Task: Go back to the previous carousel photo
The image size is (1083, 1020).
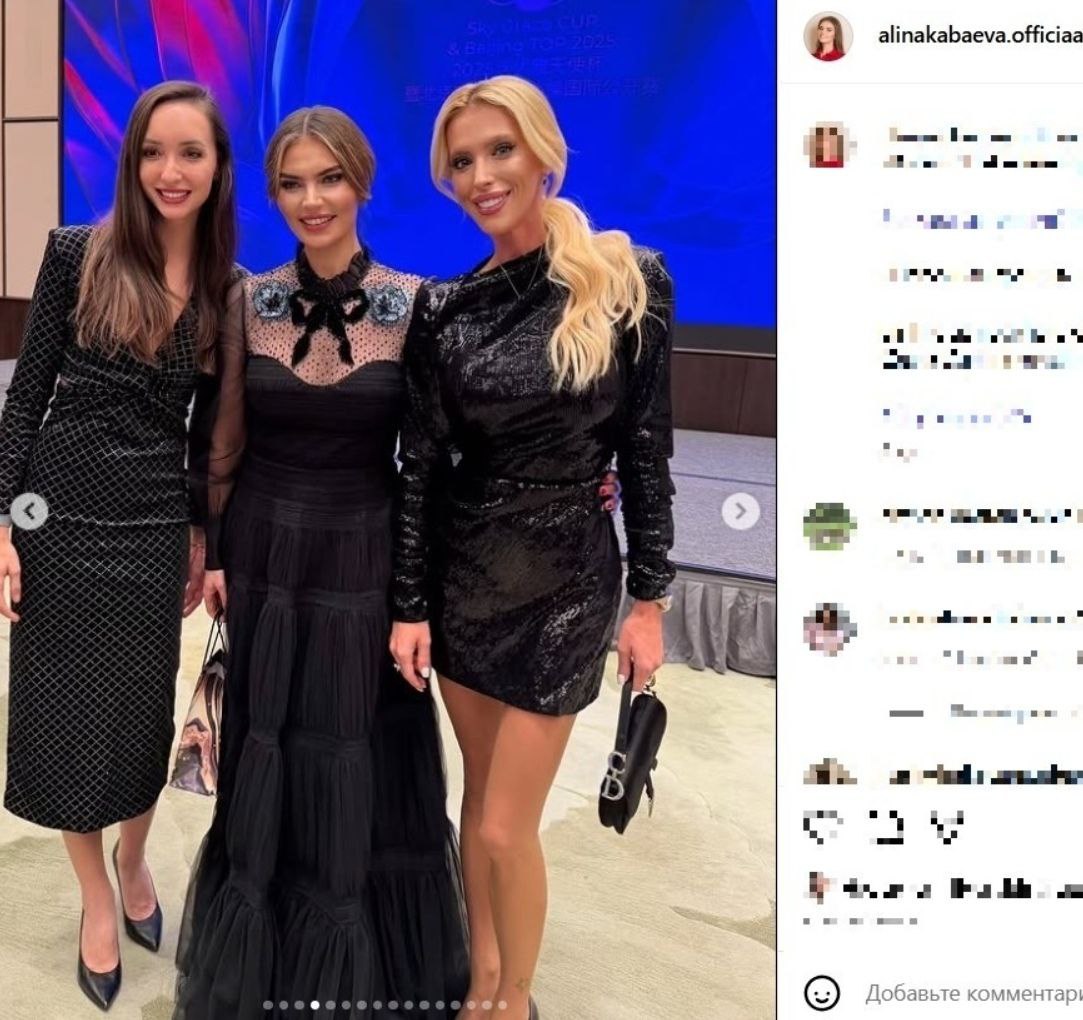Action: 29,512
